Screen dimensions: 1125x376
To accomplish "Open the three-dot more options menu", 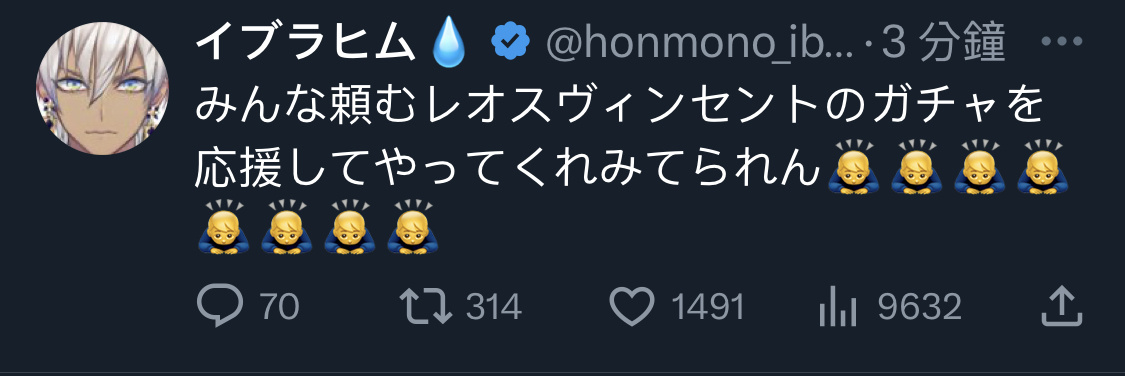I will (x=1065, y=42).
